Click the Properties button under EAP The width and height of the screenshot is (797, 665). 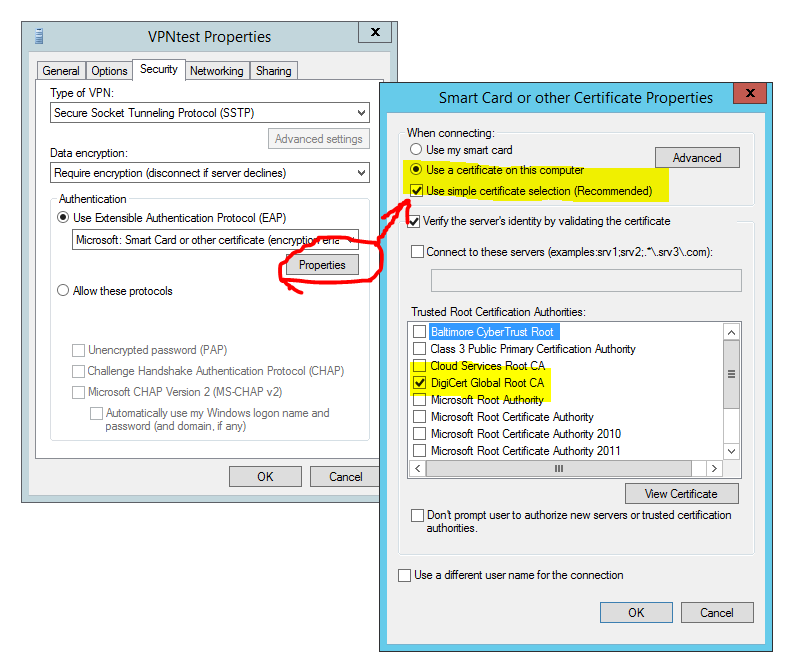(x=322, y=265)
